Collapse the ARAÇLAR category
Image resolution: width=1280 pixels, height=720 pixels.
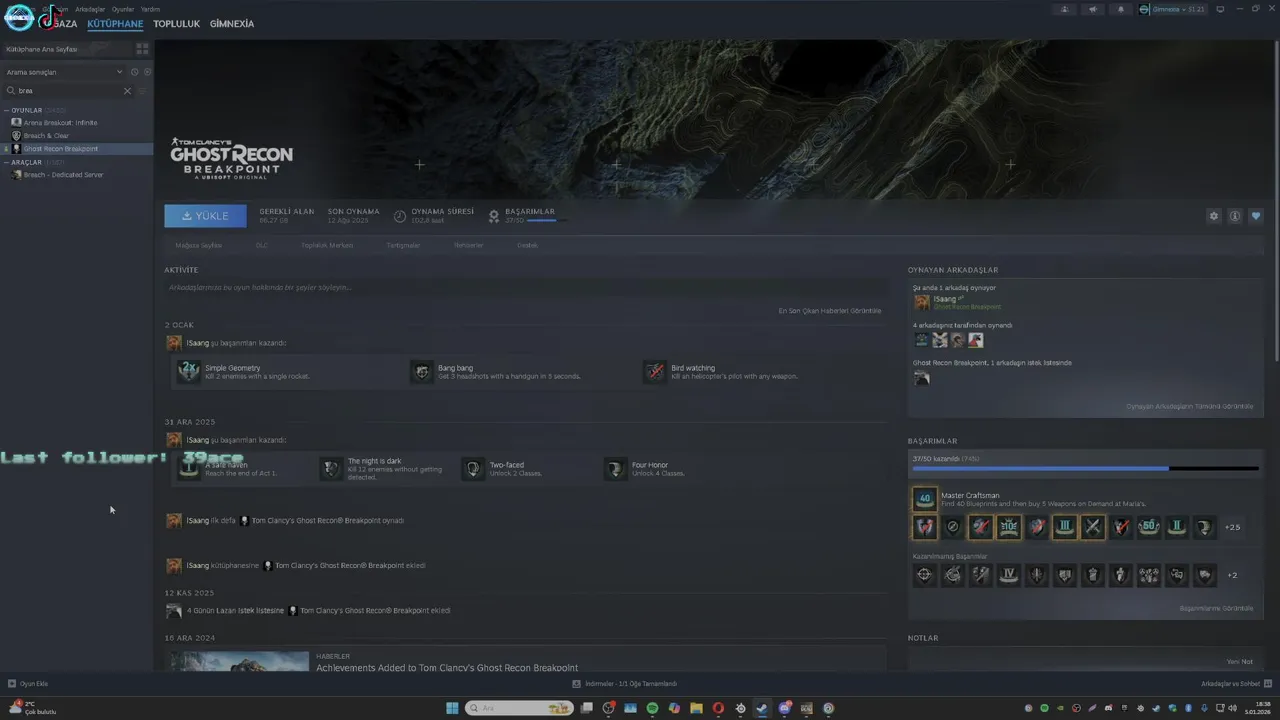(x=7, y=162)
